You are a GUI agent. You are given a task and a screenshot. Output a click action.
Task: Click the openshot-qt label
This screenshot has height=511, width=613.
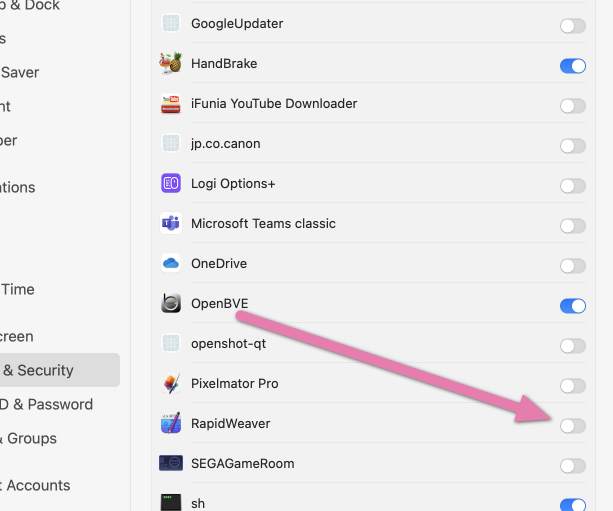click(228, 344)
